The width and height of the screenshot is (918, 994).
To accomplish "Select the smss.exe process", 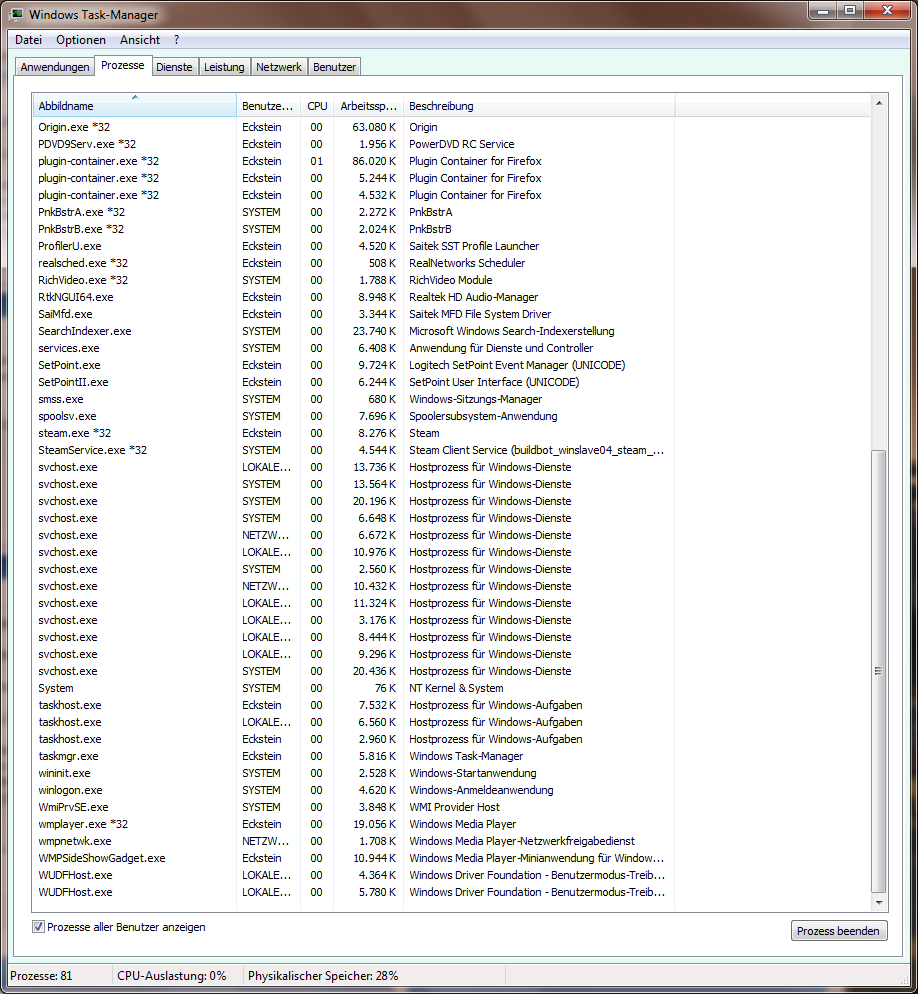I will [353, 399].
